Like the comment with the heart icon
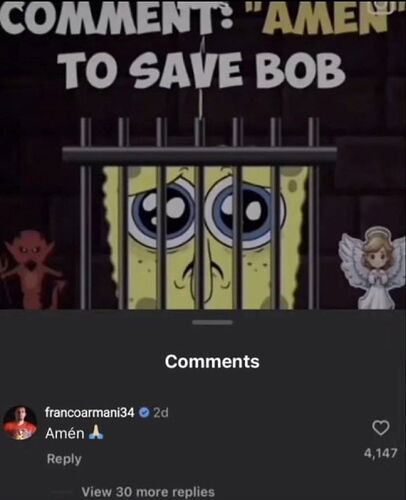Viewport: 406px width, 500px height. (381, 428)
